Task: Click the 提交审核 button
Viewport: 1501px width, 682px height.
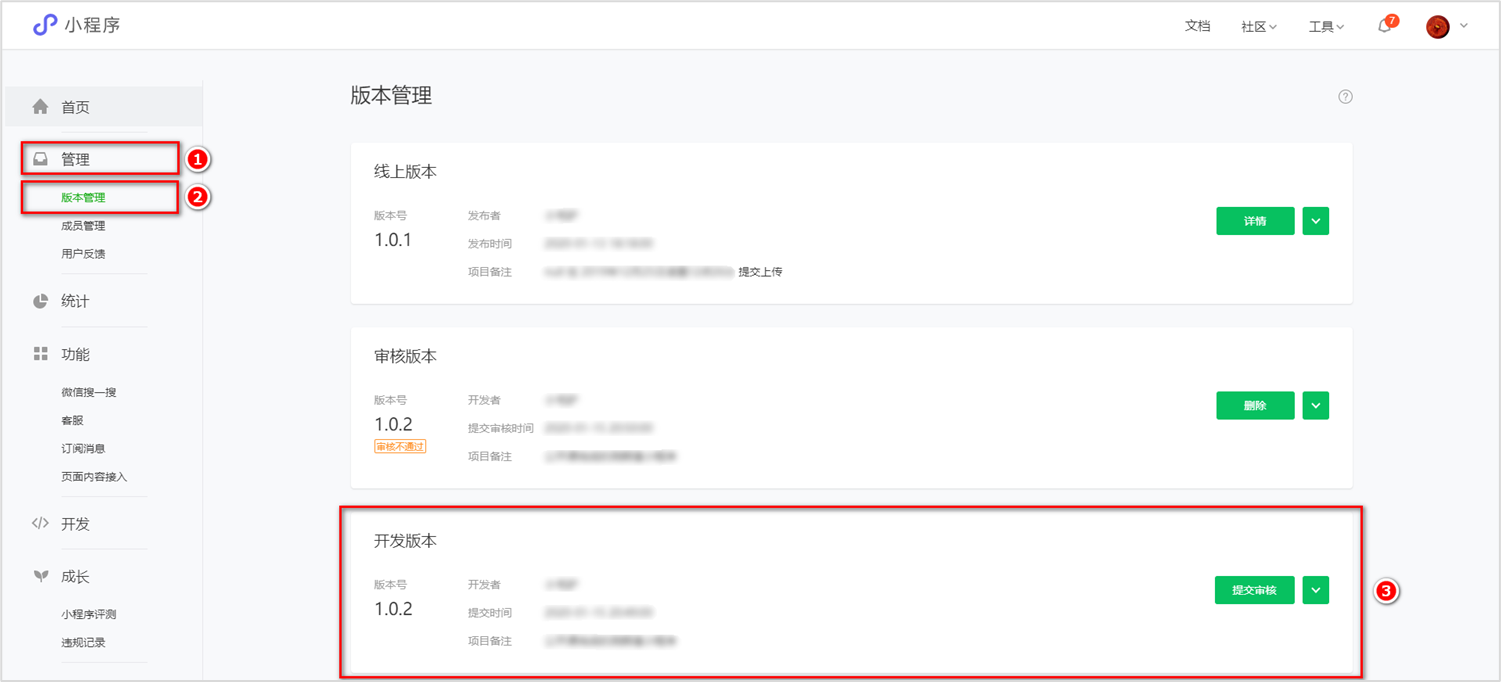Action: (1254, 590)
